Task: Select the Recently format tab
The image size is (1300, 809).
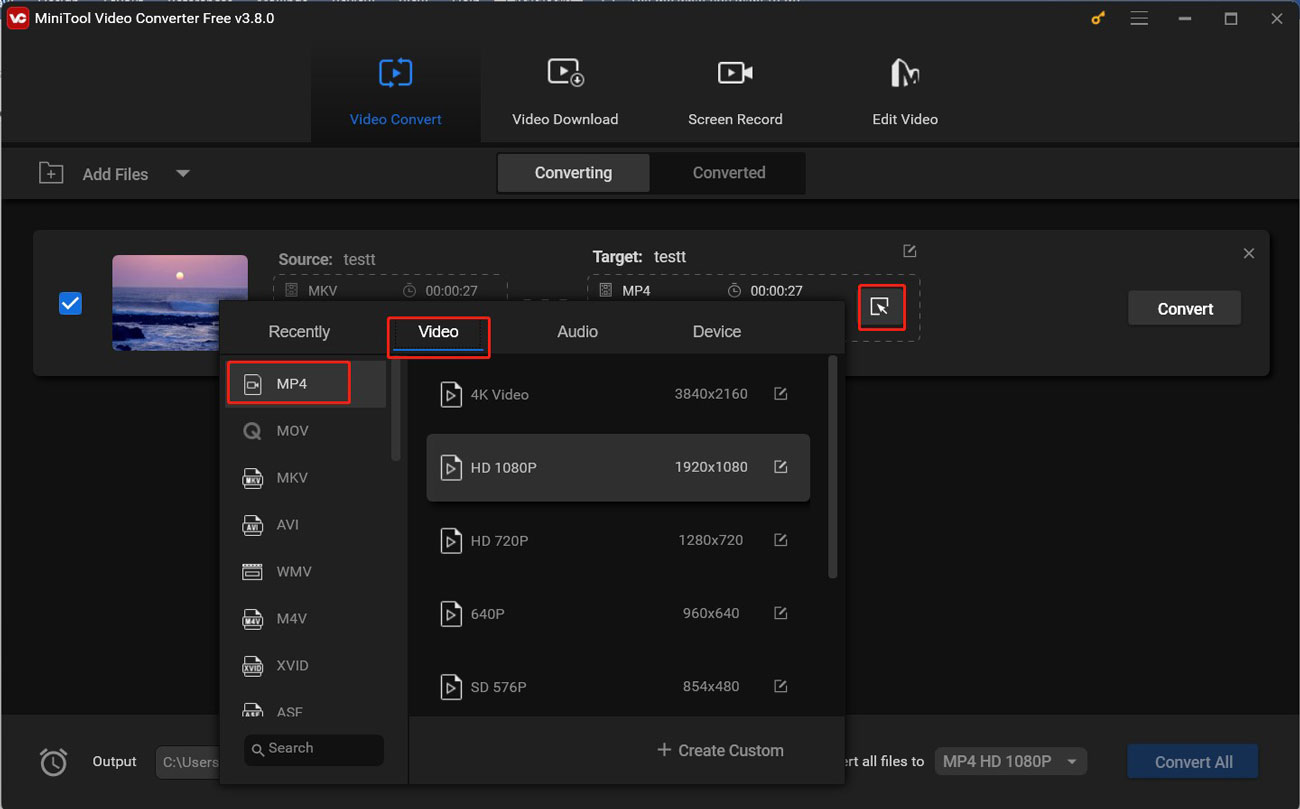Action: click(299, 332)
